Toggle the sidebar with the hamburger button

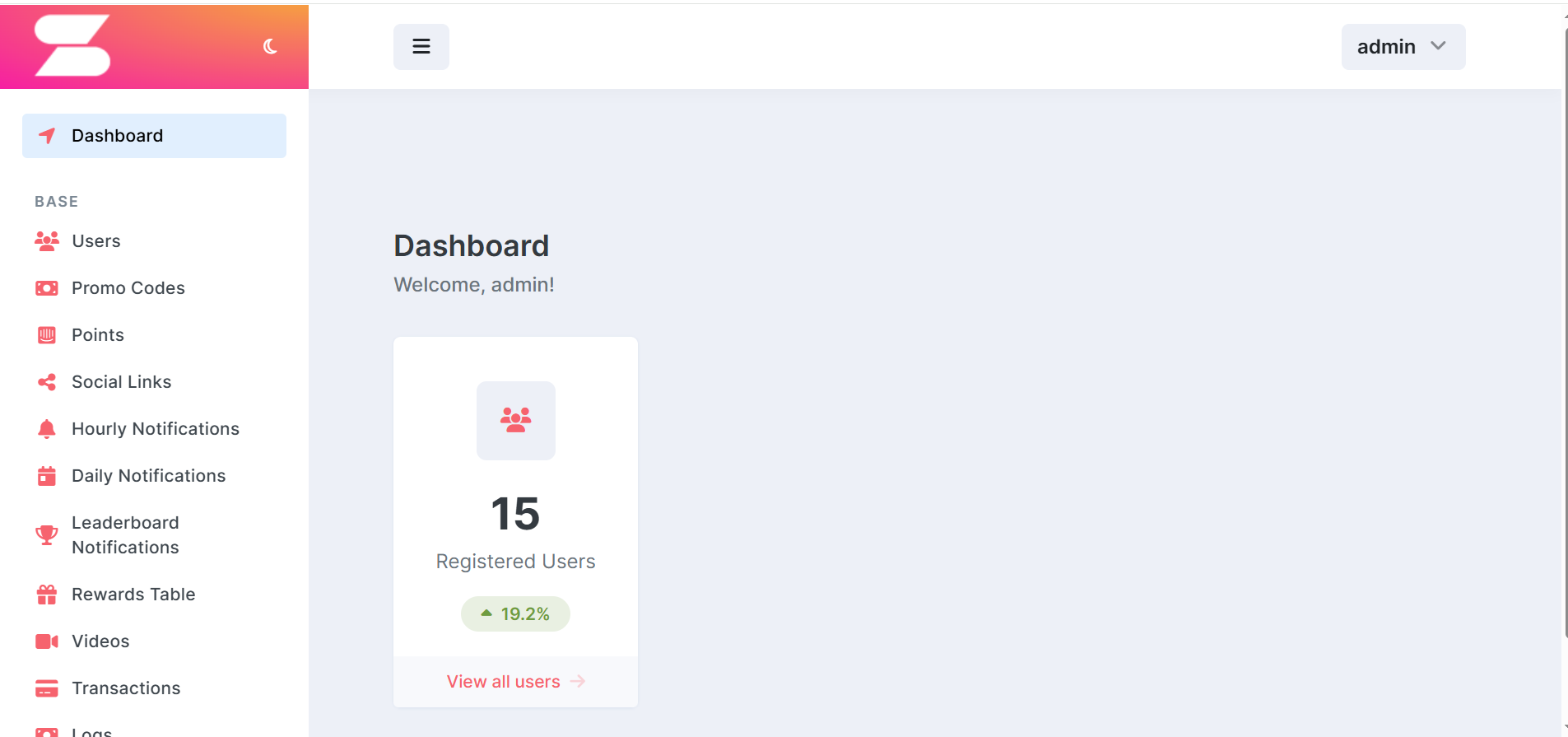(421, 47)
